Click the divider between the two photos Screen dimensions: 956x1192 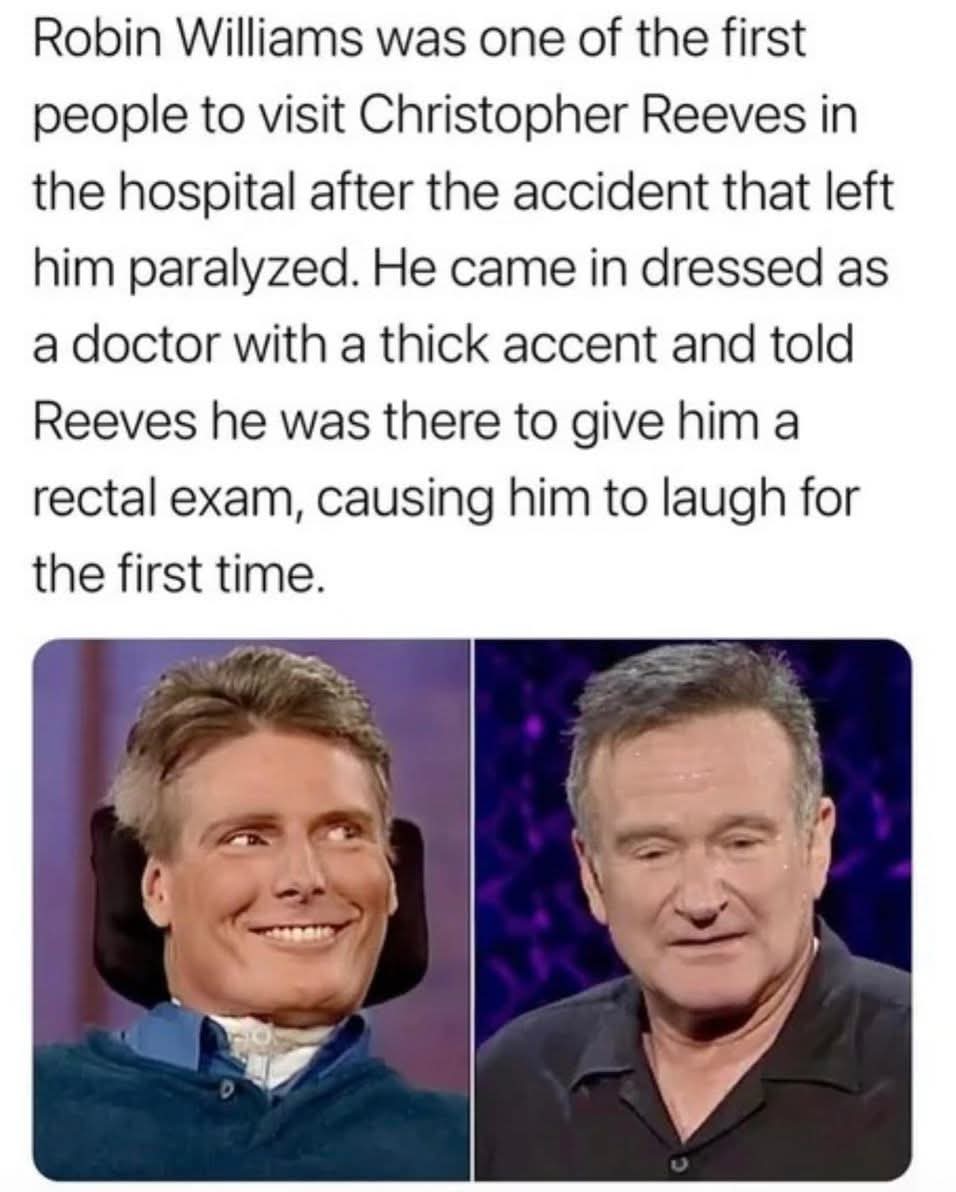(x=472, y=909)
